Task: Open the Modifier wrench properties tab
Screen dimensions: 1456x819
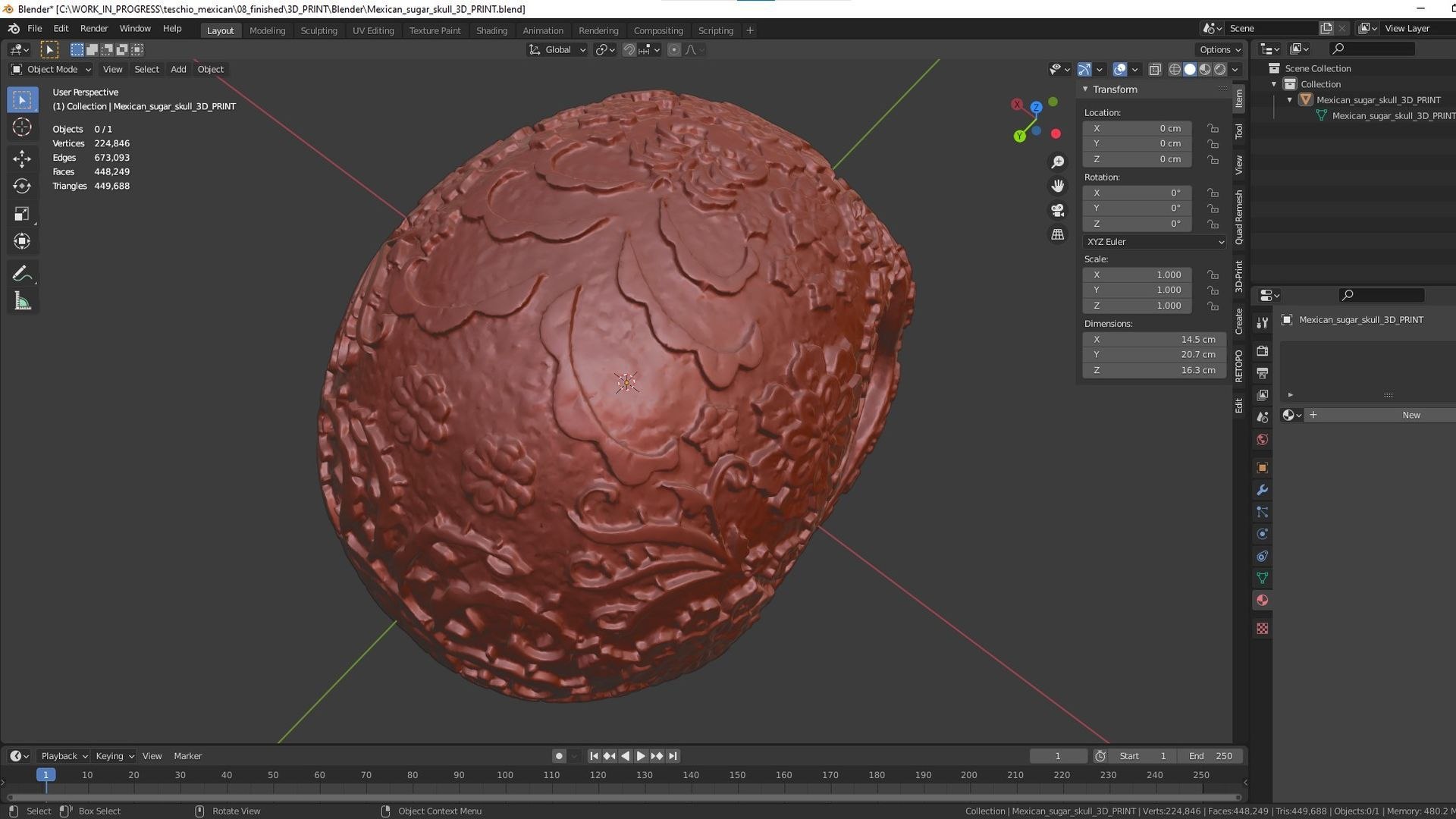Action: pyautogui.click(x=1262, y=490)
